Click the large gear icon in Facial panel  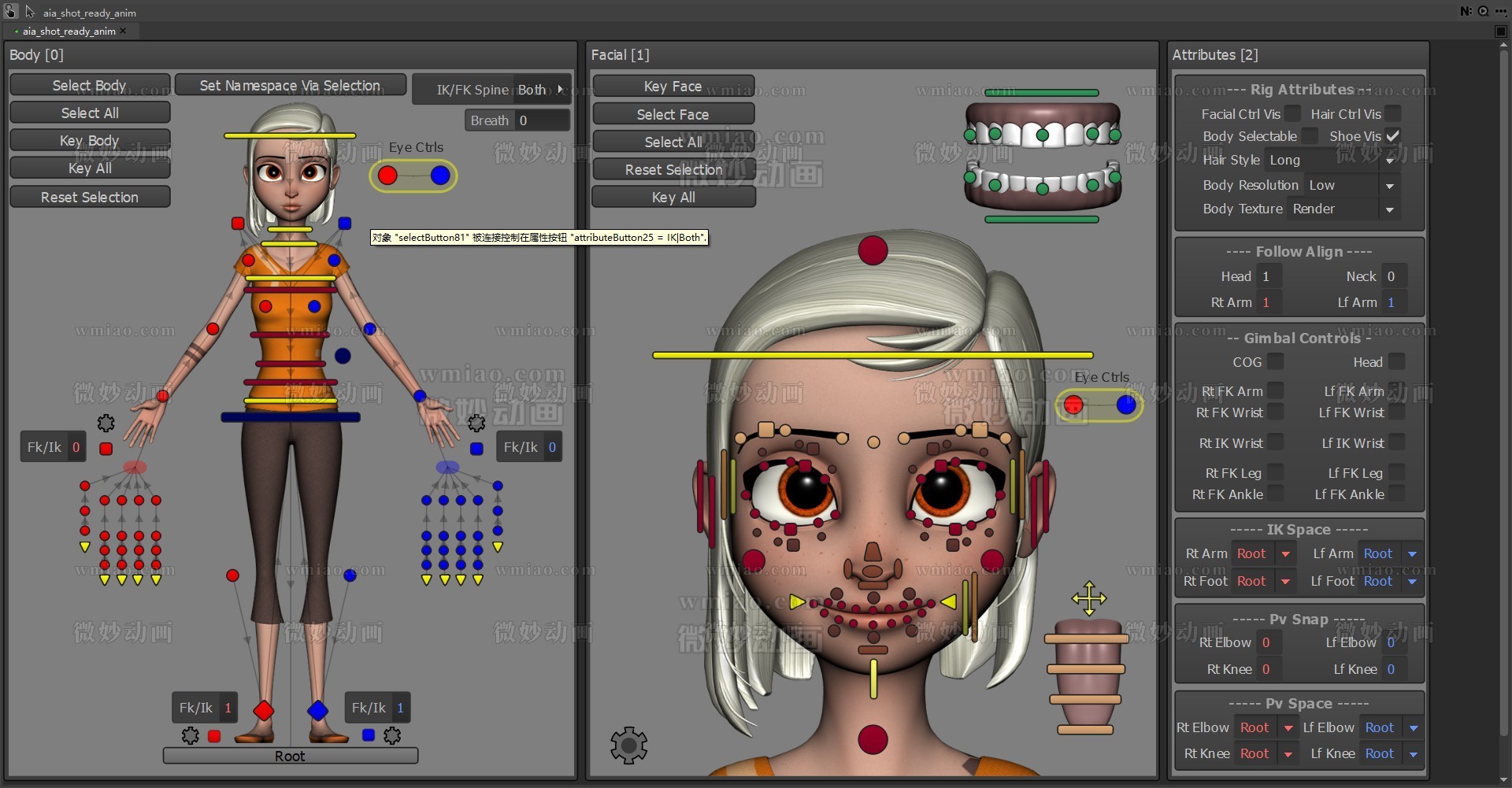coord(628,745)
